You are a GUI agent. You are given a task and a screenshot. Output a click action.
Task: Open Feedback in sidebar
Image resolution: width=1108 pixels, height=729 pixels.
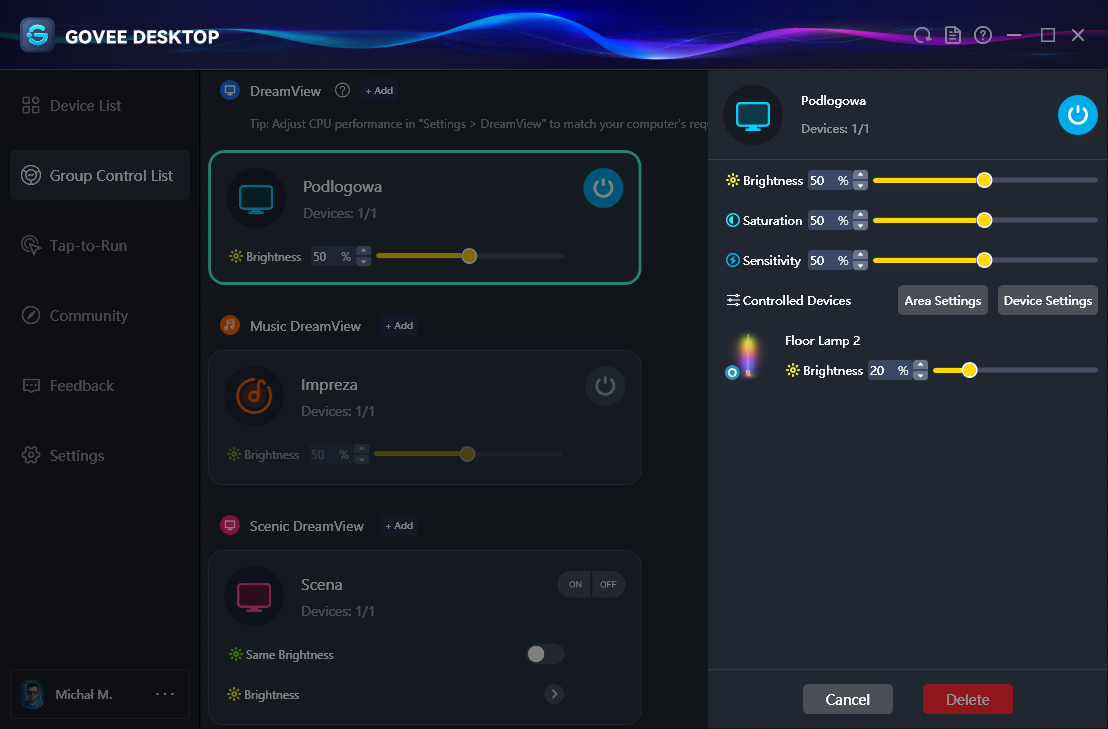pyautogui.click(x=100, y=385)
